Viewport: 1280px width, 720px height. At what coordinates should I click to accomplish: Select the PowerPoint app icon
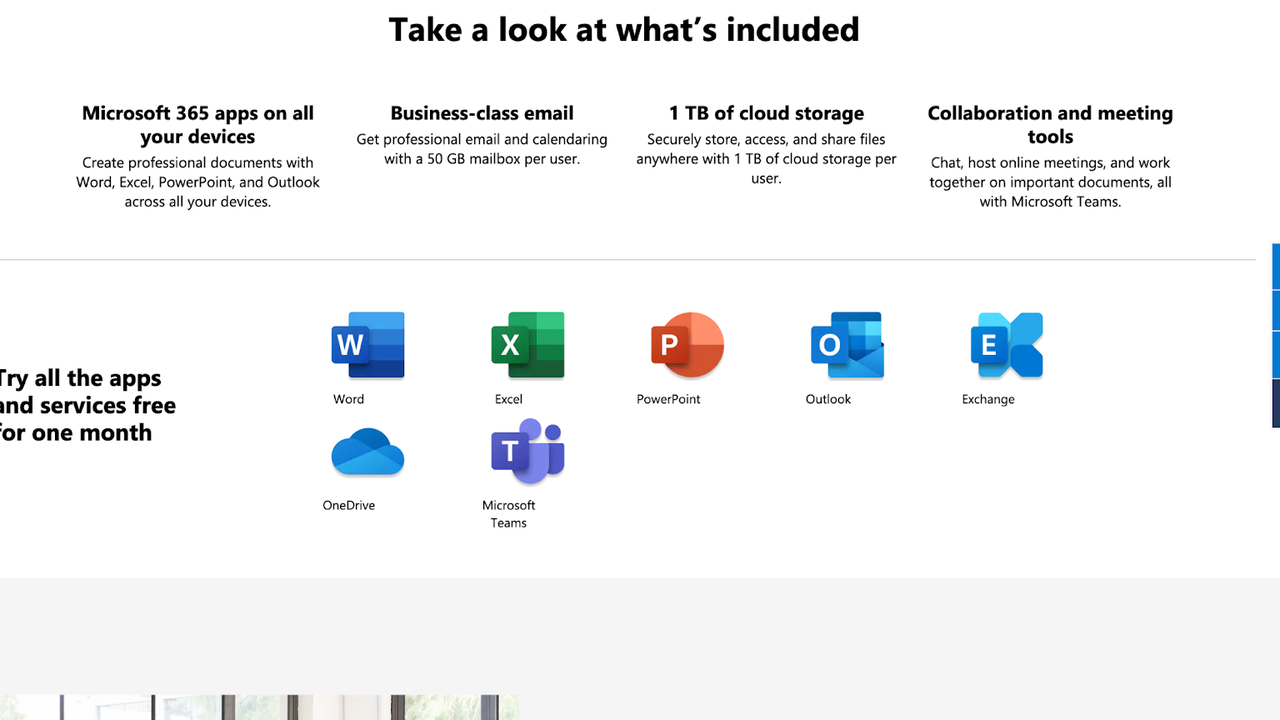point(687,345)
